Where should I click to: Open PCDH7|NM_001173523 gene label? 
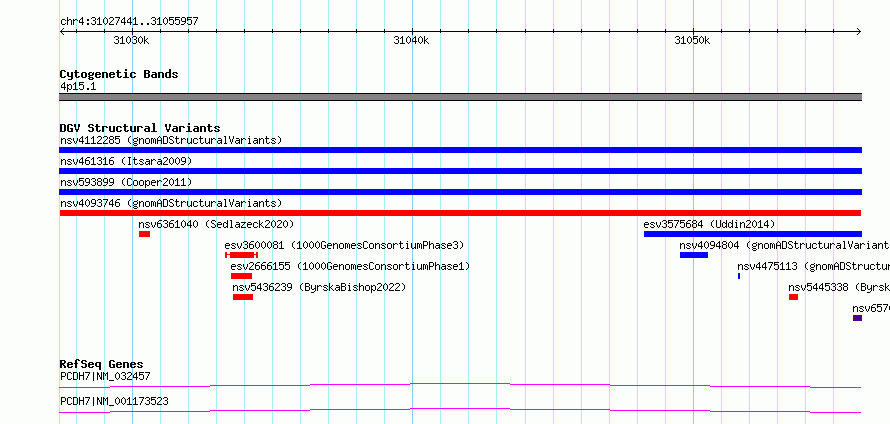(114, 401)
